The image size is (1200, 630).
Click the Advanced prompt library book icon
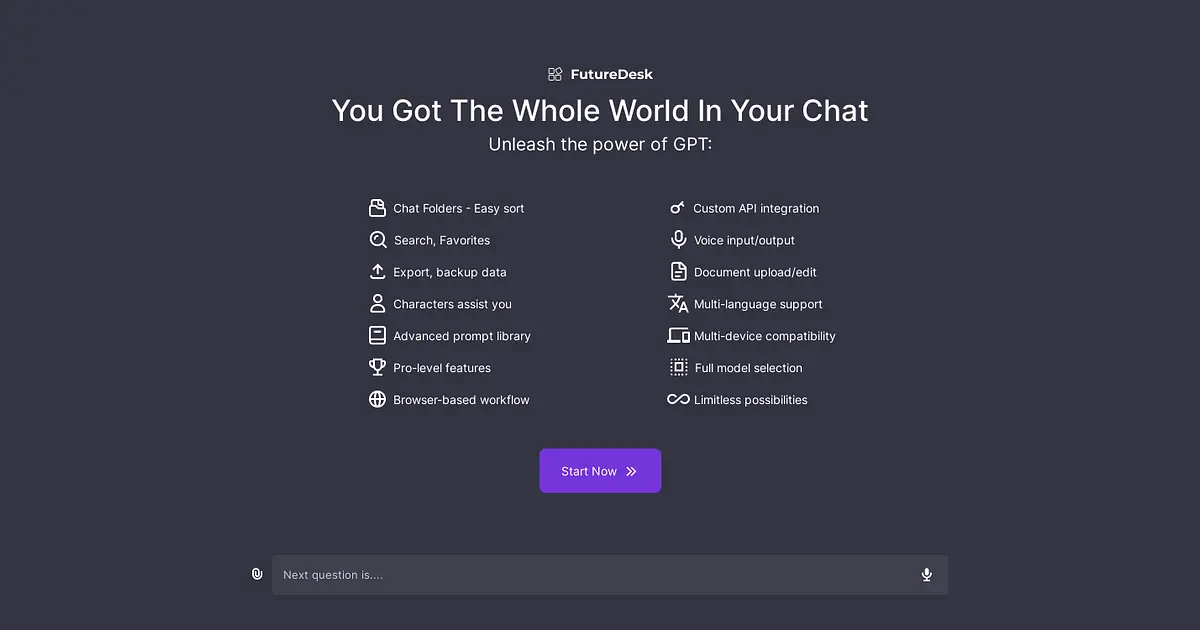(x=377, y=336)
